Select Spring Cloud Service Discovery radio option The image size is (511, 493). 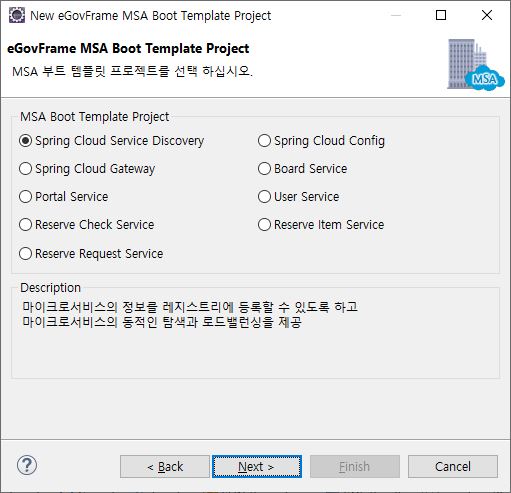point(112,141)
